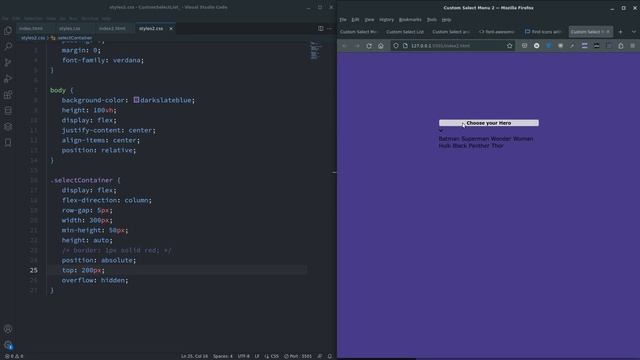Viewport: 640px width, 360px height.
Task: Open the Extensions view icon
Action: point(8,95)
